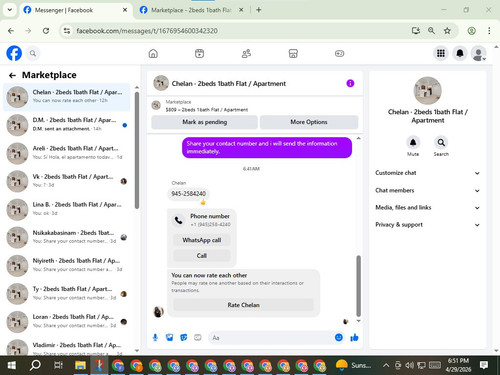
Task: Open the tab search dropdown arrow
Action: click(10, 10)
